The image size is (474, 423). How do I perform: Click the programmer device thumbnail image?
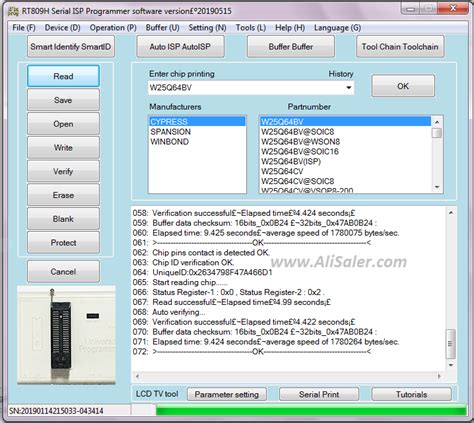point(66,335)
